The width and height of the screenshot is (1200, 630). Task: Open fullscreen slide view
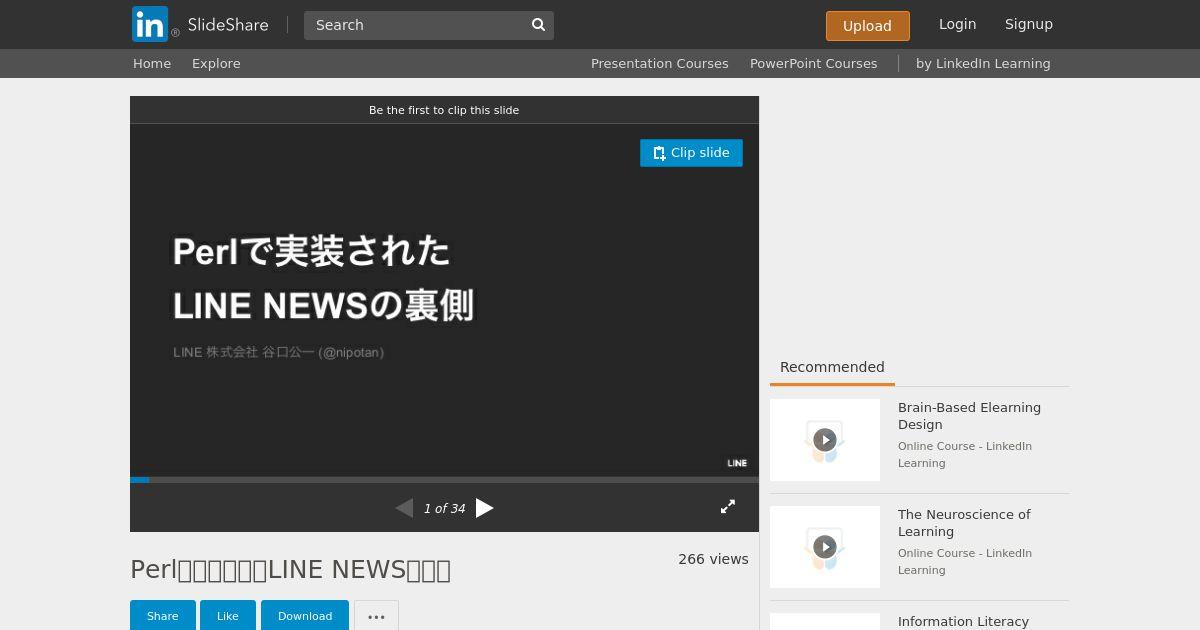tap(728, 507)
